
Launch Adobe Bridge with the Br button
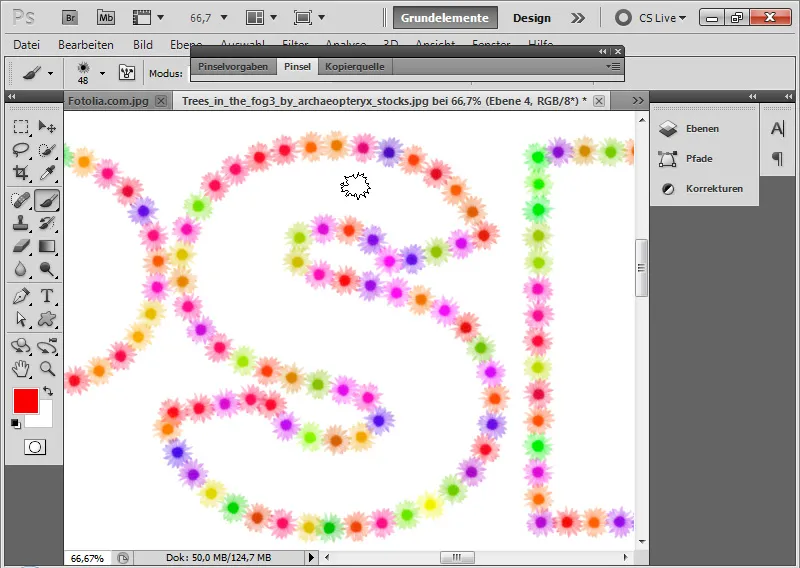pyautogui.click(x=70, y=18)
